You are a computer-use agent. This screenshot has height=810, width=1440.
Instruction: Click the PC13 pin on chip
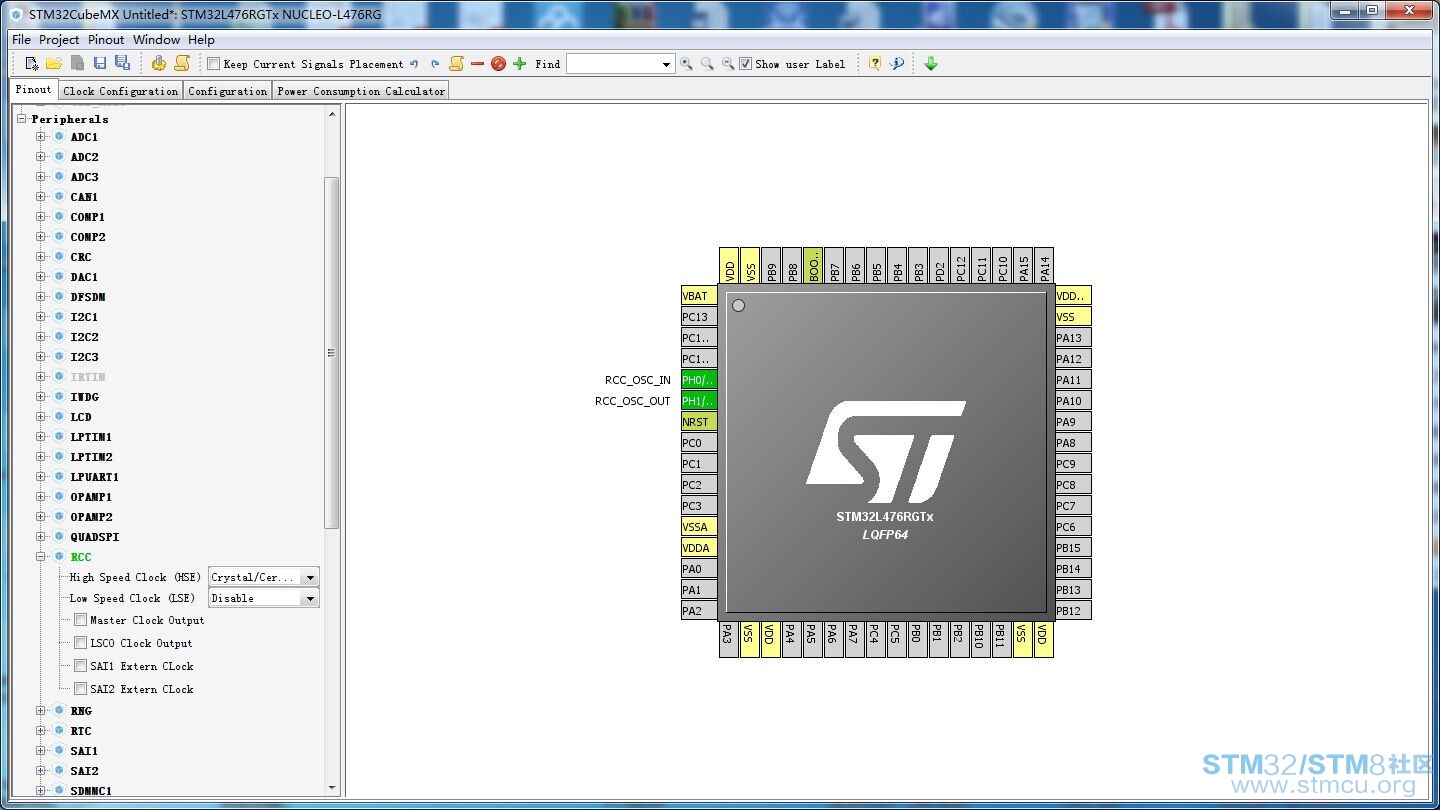699,317
